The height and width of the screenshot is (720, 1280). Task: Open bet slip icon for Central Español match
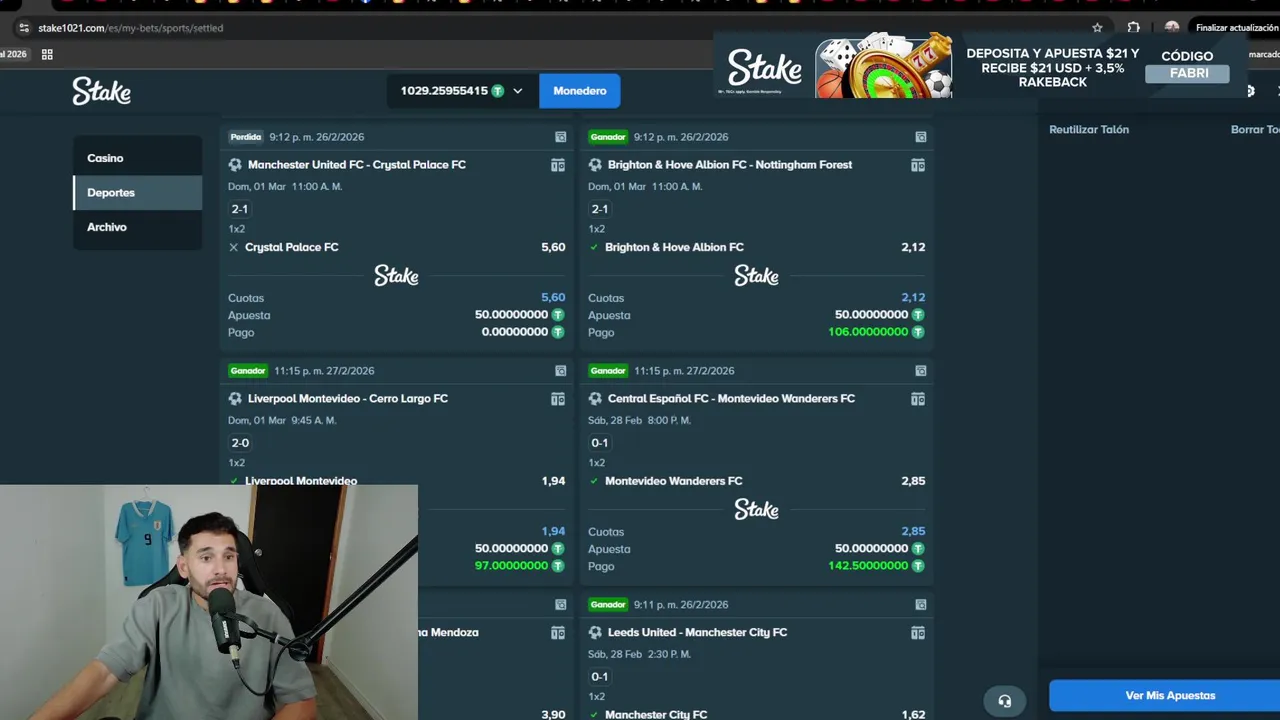pyautogui.click(x=920, y=371)
